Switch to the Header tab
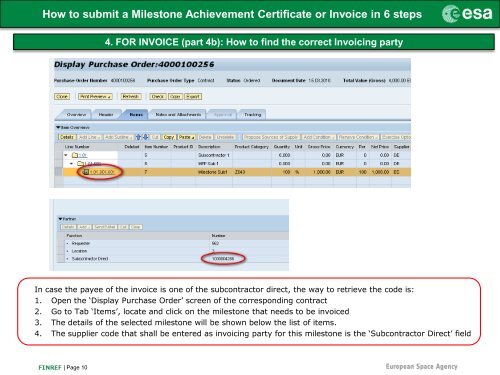The image size is (500, 375). click(x=106, y=114)
